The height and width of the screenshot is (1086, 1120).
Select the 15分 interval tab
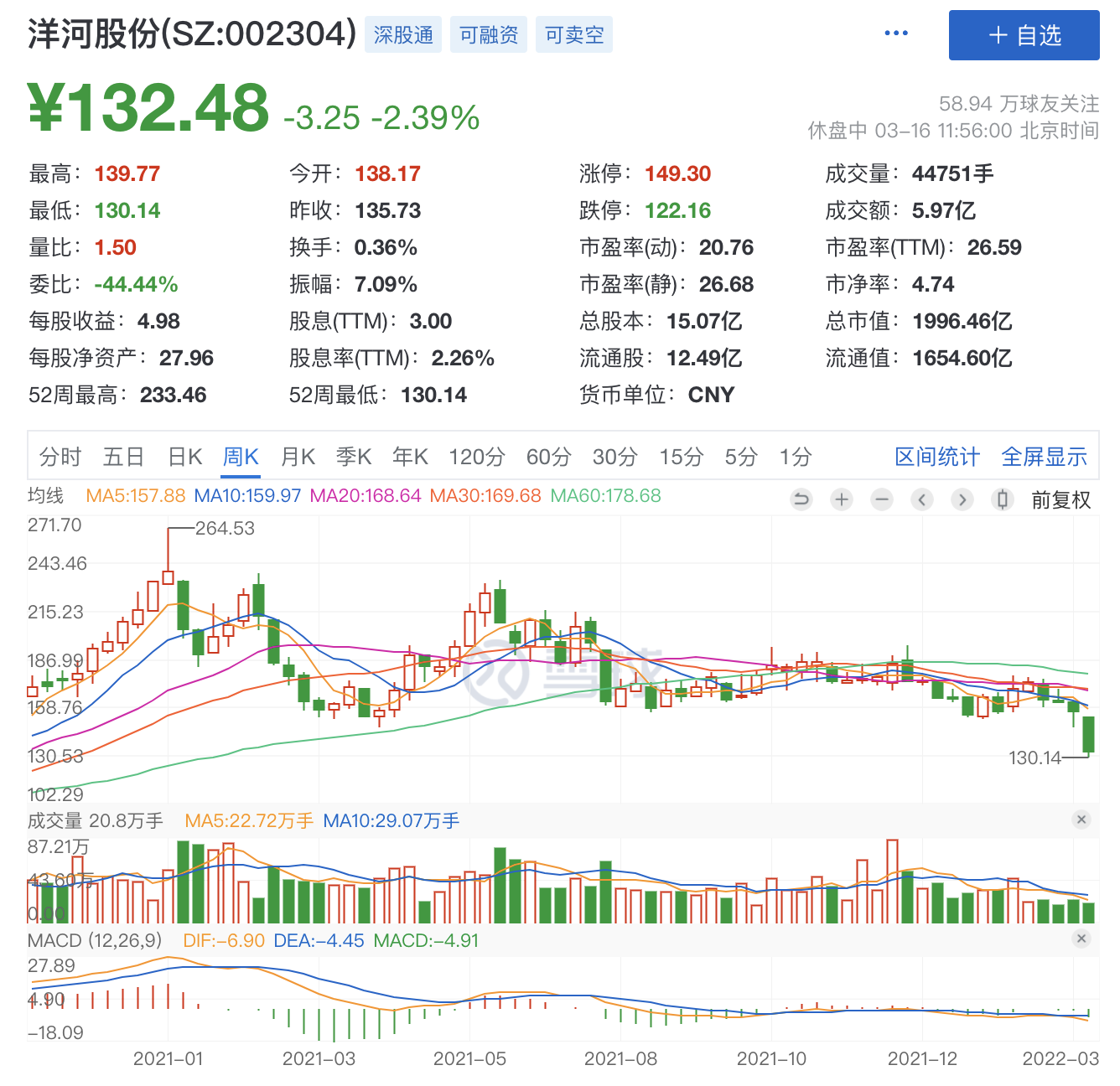click(681, 457)
